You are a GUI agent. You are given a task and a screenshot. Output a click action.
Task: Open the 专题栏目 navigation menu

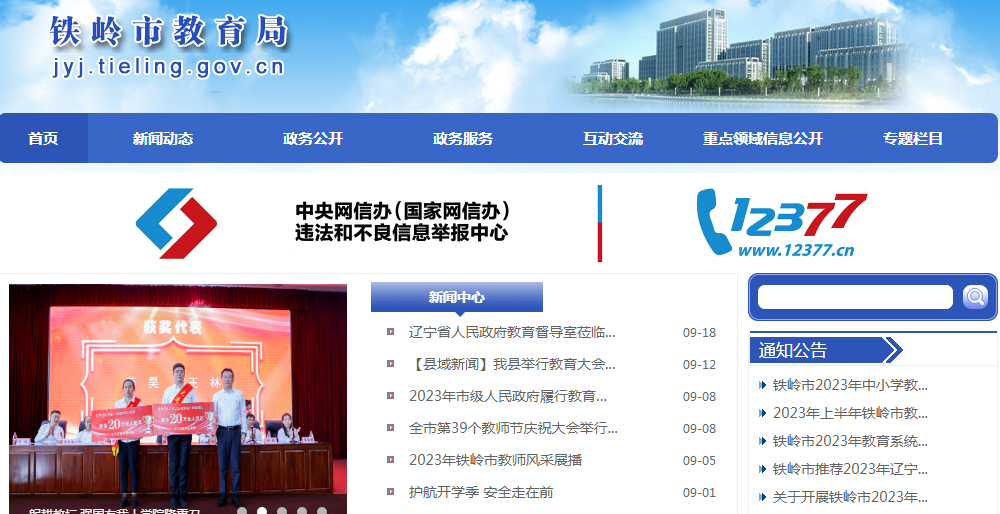913,138
